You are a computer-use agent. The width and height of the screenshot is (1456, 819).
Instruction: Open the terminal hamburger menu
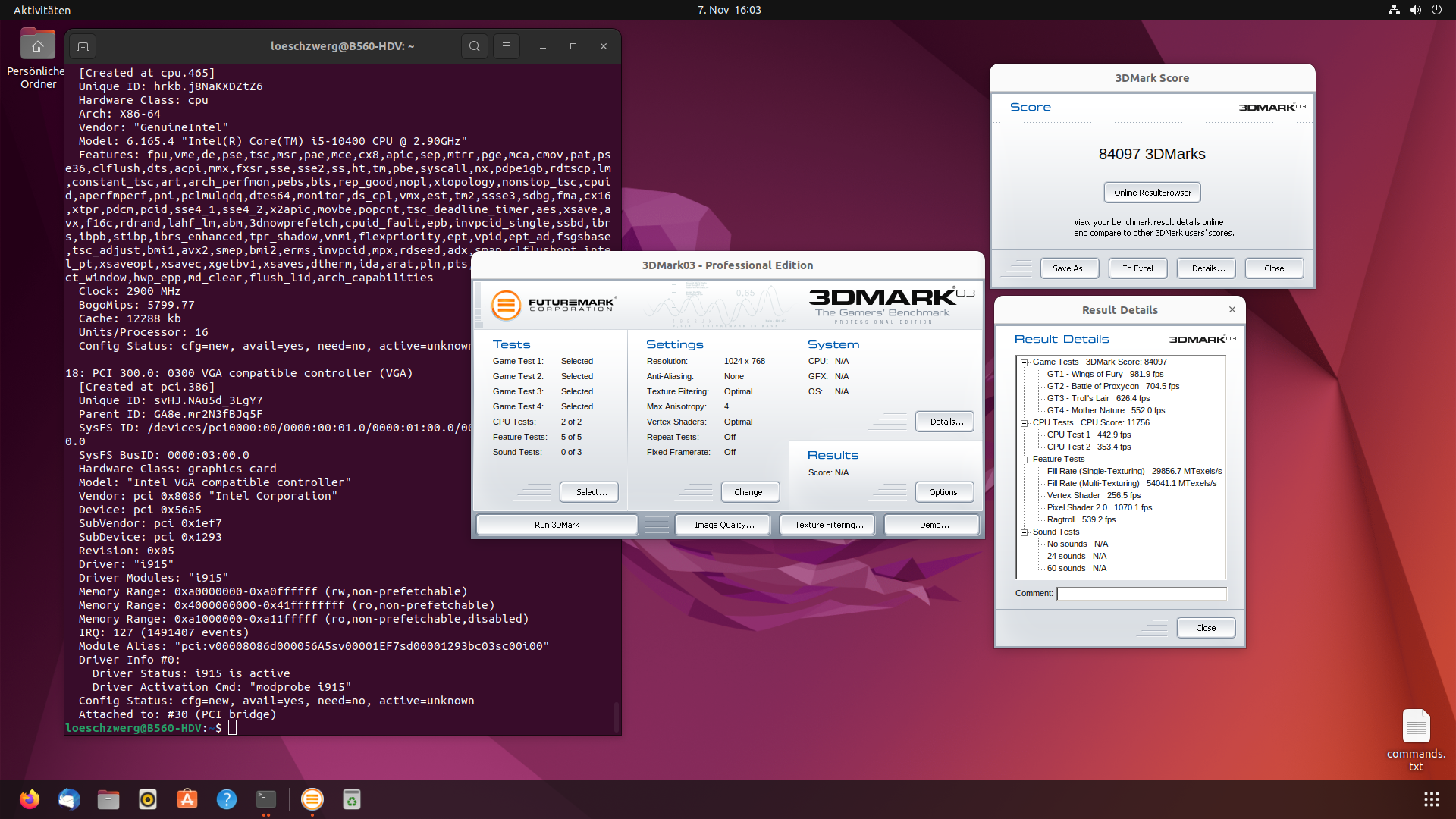pyautogui.click(x=507, y=46)
